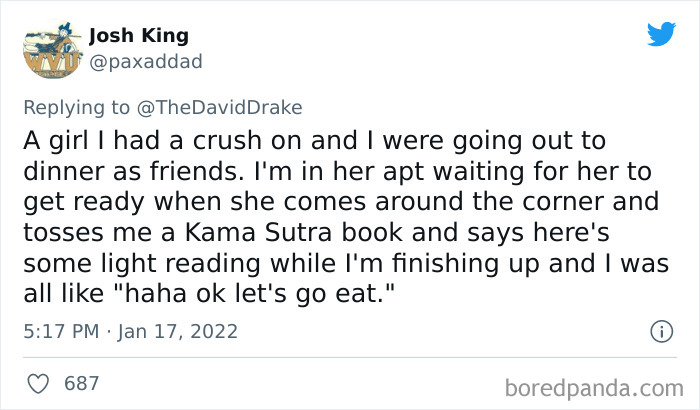View the 687 likes count
The width and height of the screenshot is (700, 410).
tap(80, 382)
